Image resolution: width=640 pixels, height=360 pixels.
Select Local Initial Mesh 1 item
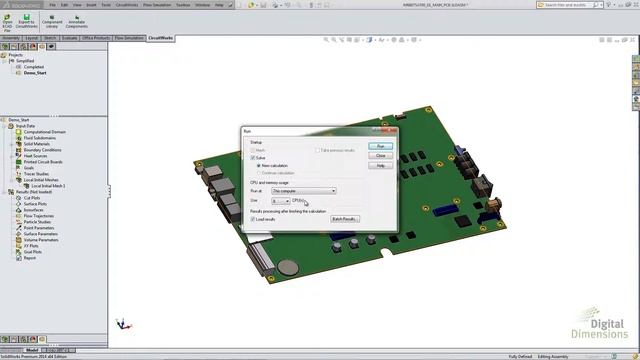point(48,186)
